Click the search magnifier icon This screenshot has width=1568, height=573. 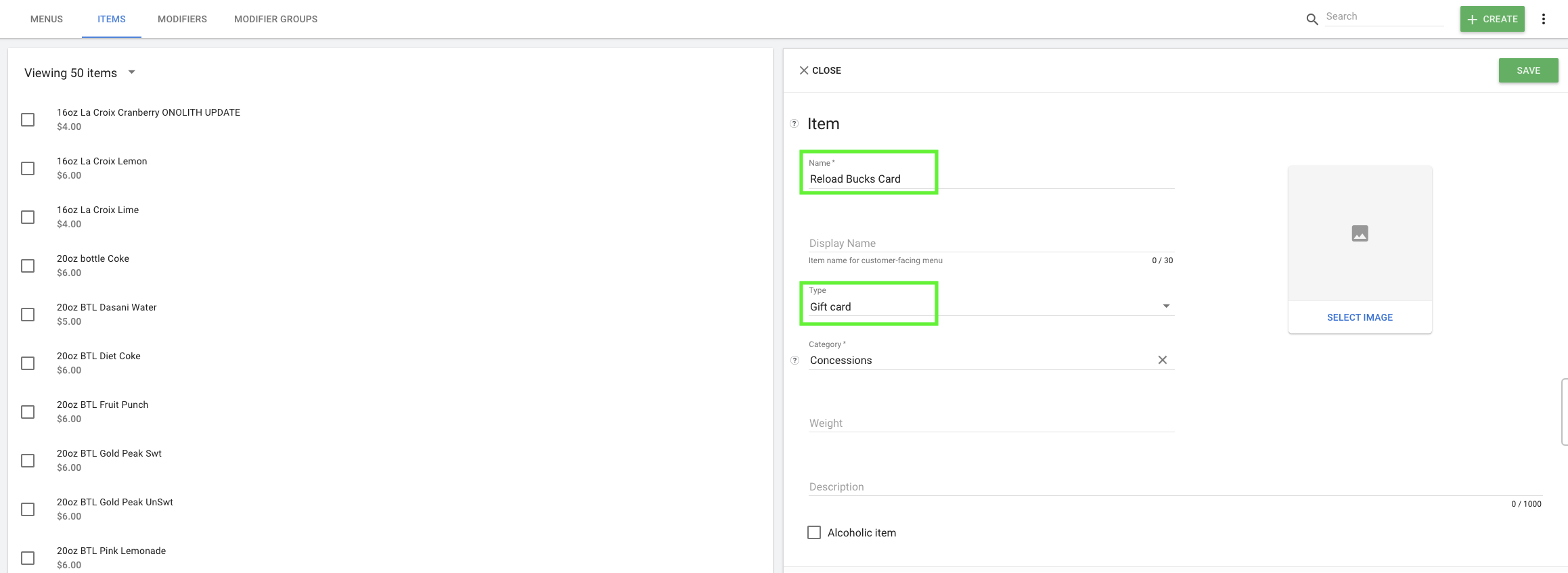click(1312, 20)
